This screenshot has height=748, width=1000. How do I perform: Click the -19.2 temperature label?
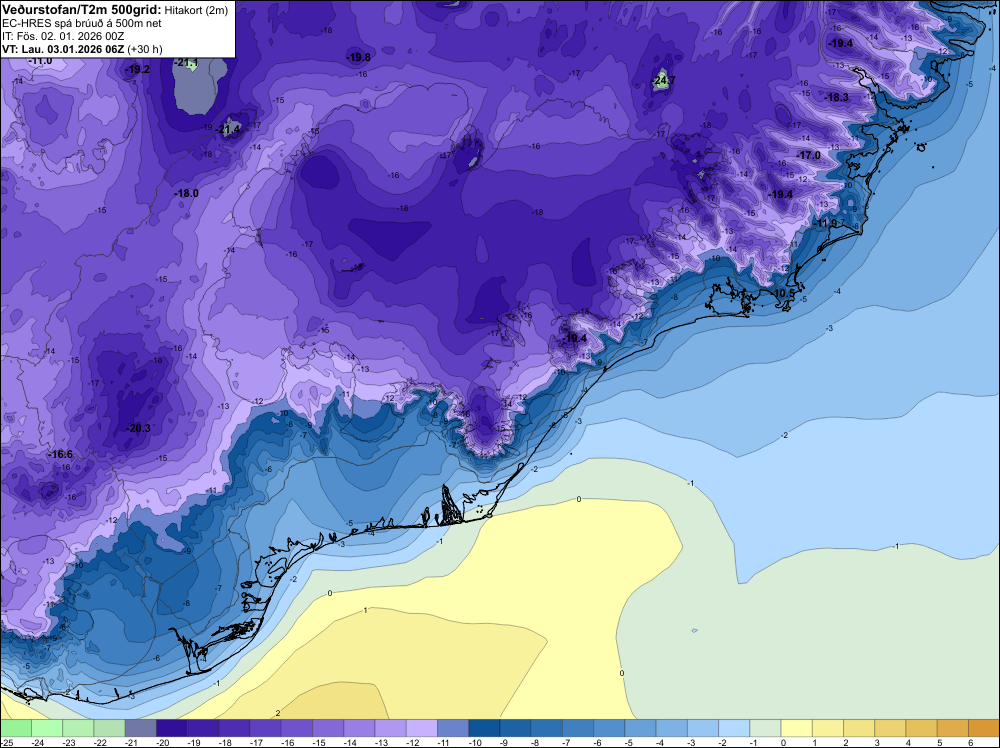(138, 70)
